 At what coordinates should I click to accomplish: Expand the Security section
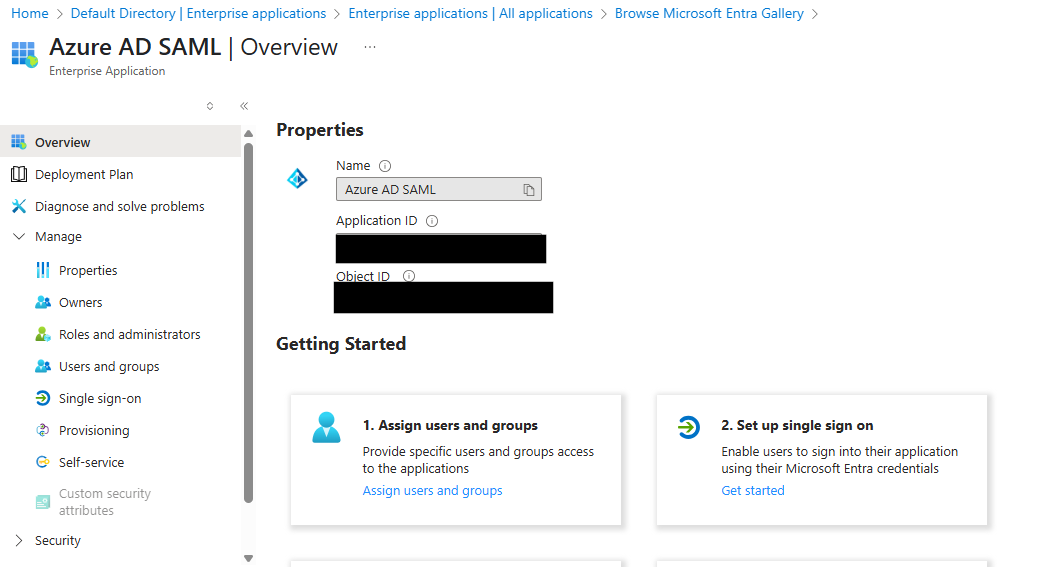tap(18, 540)
